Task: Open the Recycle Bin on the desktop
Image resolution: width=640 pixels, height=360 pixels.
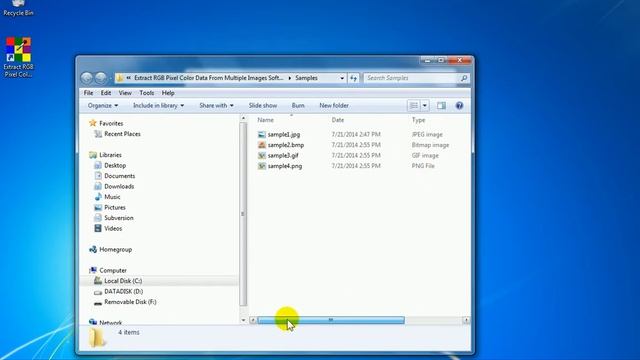Action: (x=18, y=8)
